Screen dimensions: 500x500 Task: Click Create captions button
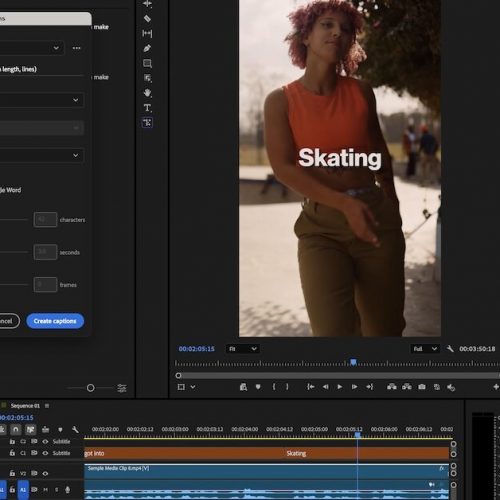coord(55,321)
